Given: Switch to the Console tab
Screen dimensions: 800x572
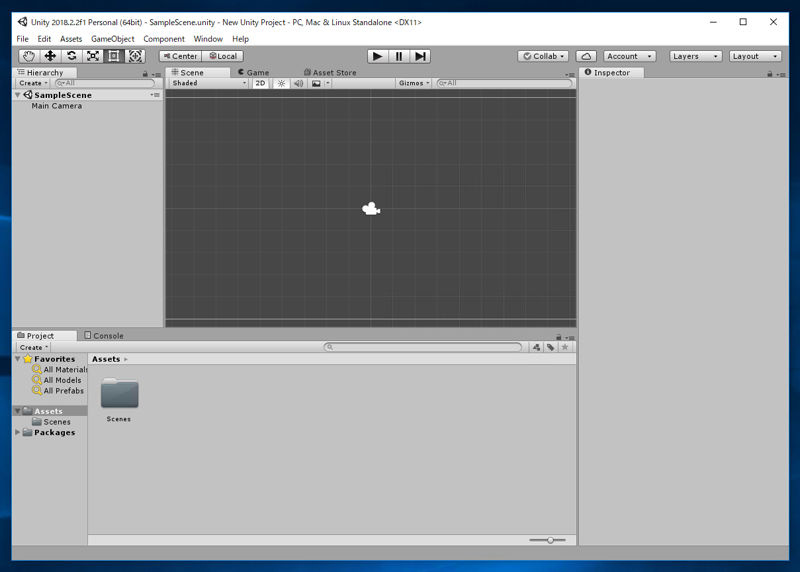Looking at the screenshot, I should (x=104, y=336).
